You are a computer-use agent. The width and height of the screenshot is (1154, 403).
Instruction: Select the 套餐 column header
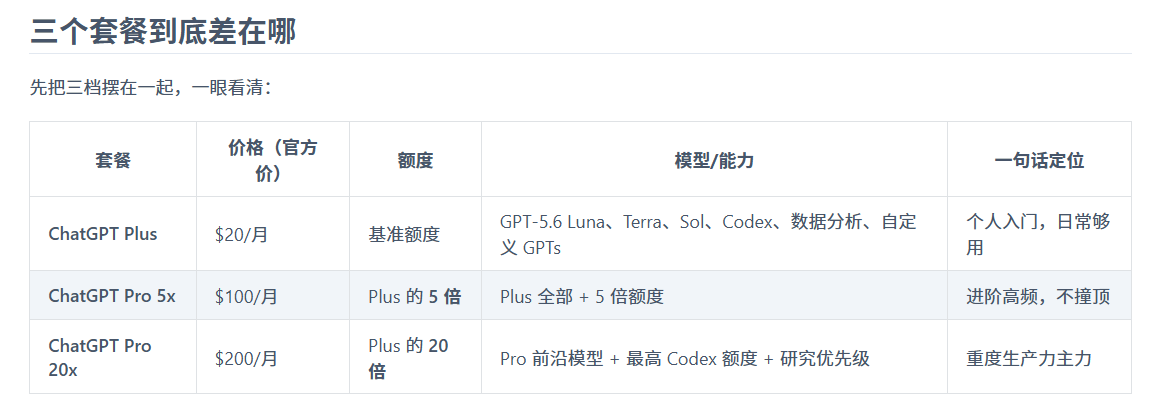point(113,160)
